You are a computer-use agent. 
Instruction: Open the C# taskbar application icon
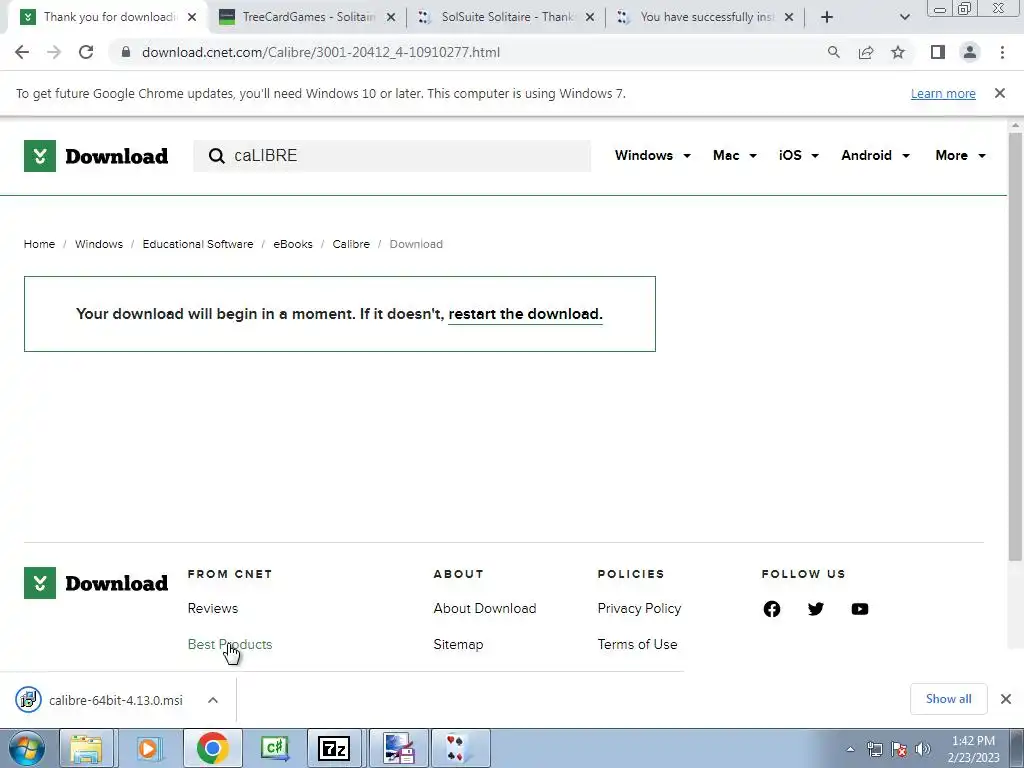274,748
